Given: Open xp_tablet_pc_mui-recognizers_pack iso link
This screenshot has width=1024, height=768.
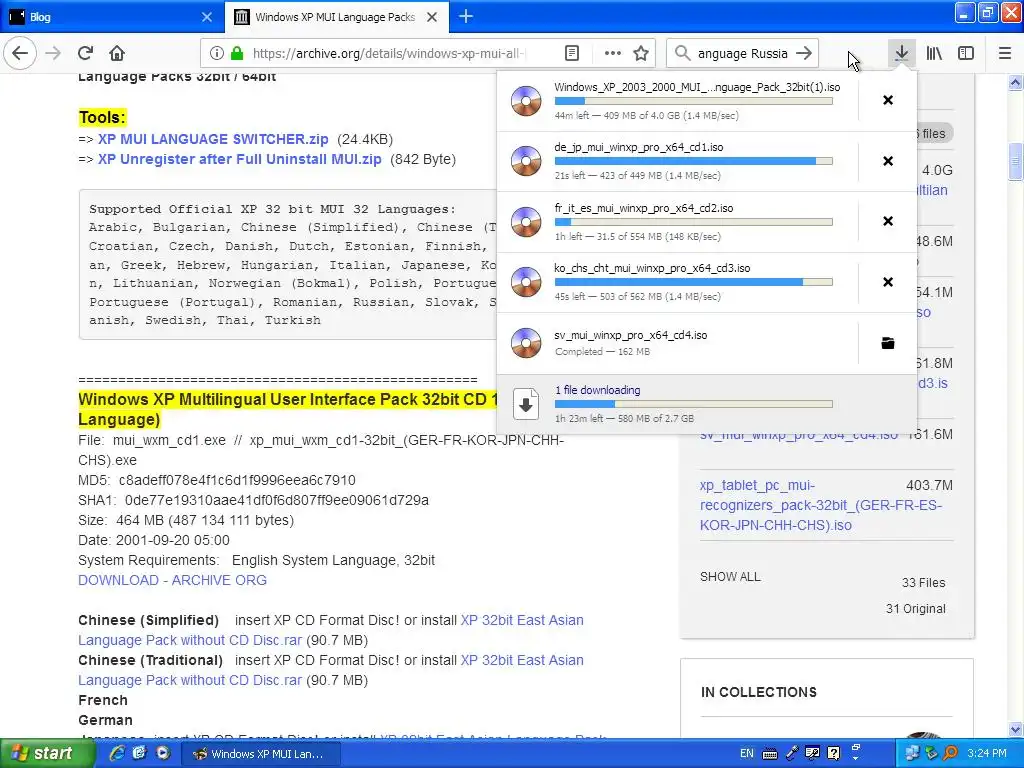Looking at the screenshot, I should click(x=821, y=505).
